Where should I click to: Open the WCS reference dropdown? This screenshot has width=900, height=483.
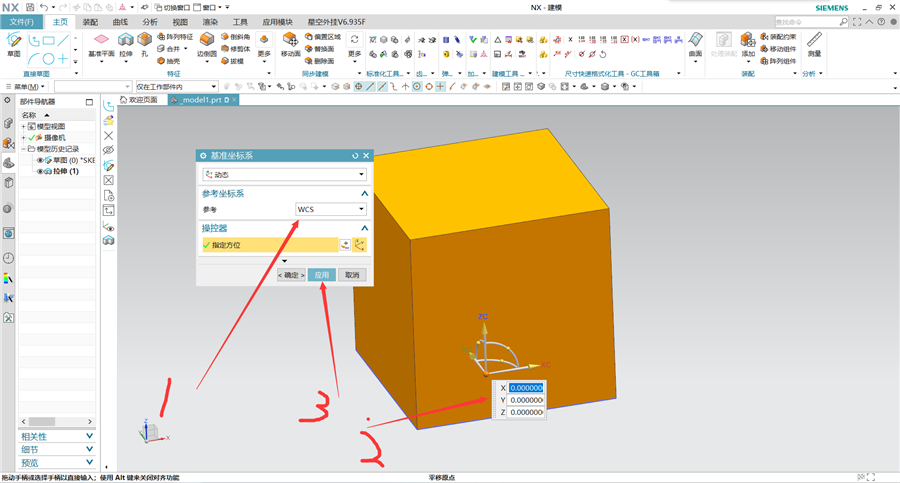[331, 209]
